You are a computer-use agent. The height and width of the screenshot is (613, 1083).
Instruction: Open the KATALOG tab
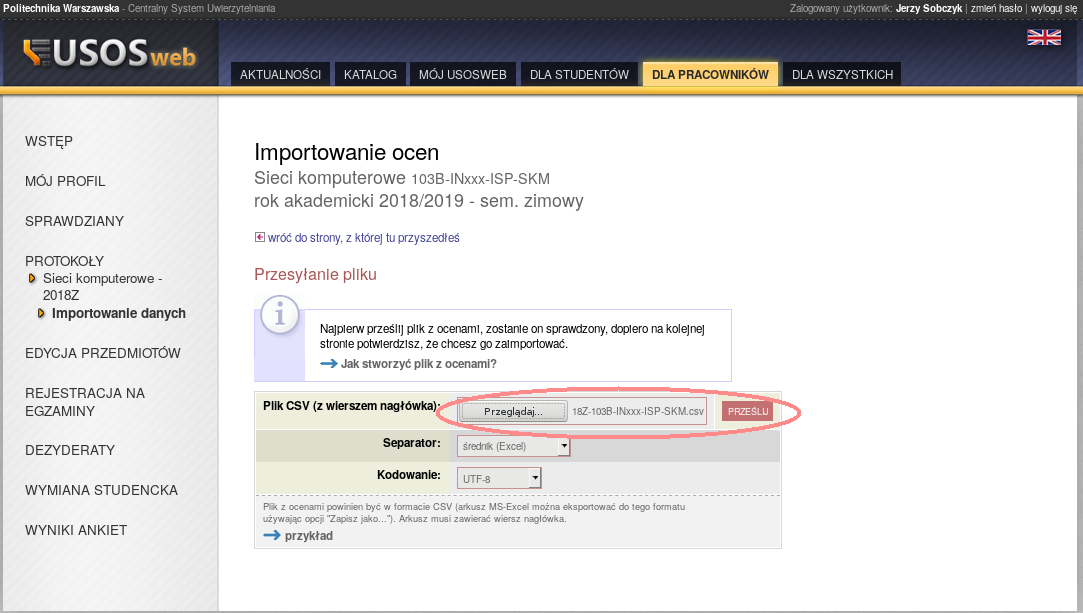tap(370, 75)
